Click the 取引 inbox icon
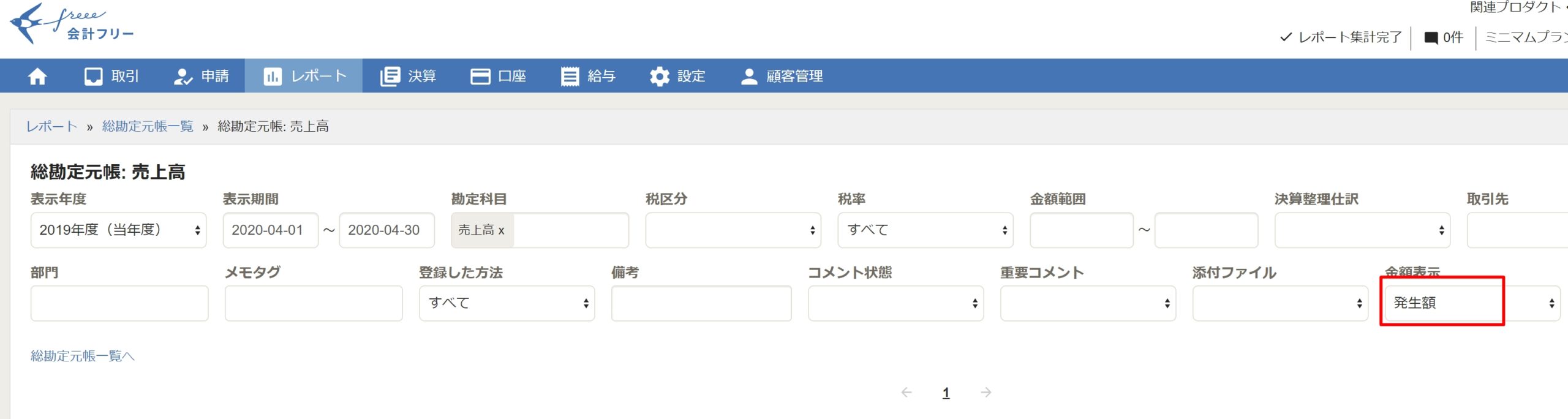This screenshot has width=1568, height=419. pos(93,76)
